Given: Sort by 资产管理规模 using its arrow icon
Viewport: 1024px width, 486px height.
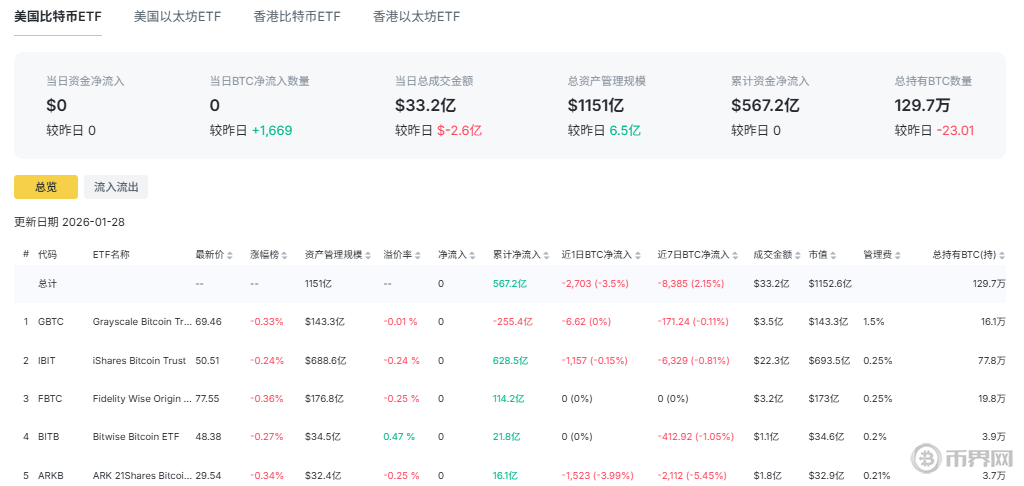Looking at the screenshot, I should pyautogui.click(x=370, y=255).
